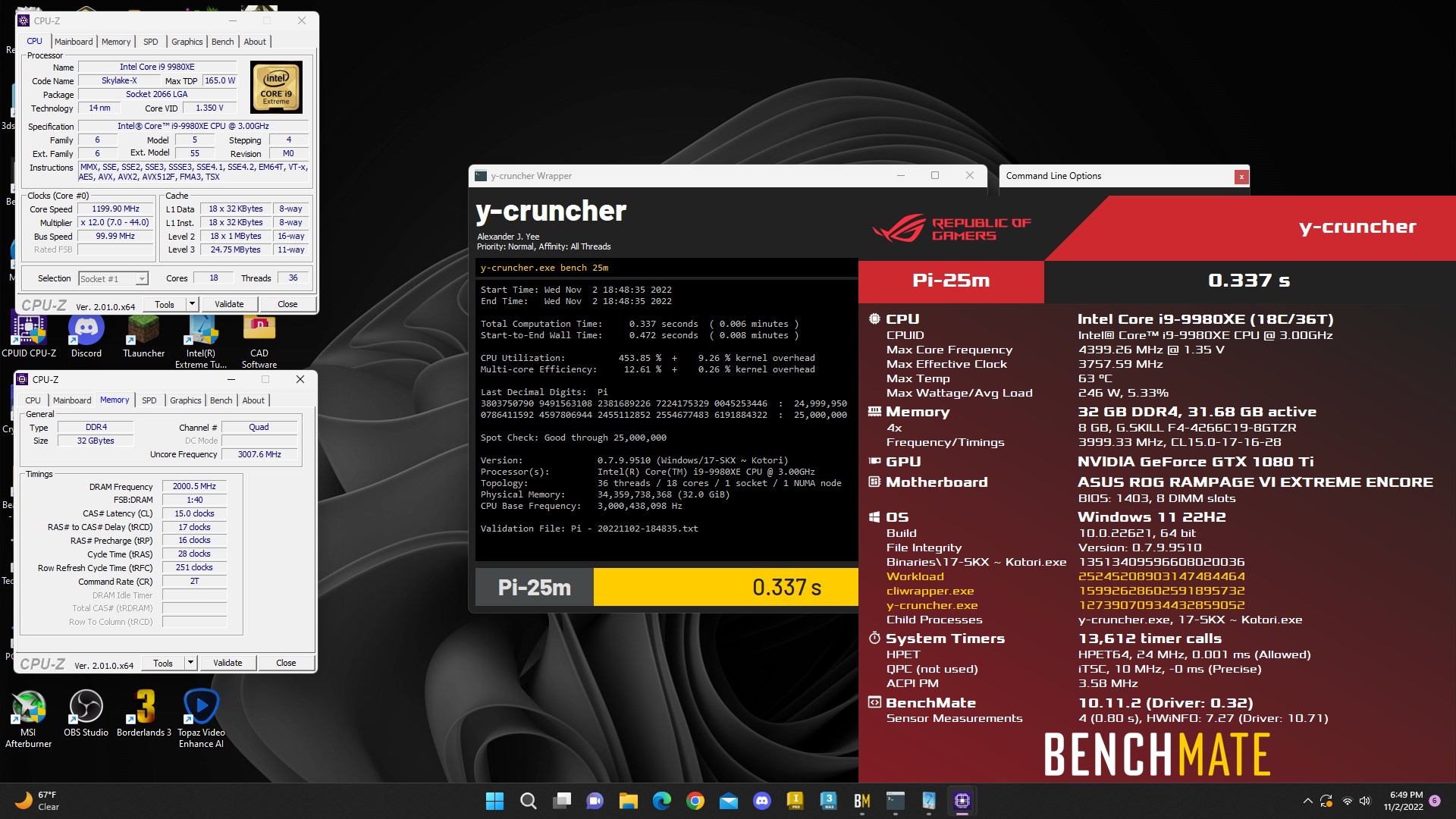Close the Command Line Options window
Image resolution: width=1456 pixels, height=819 pixels.
(x=1241, y=177)
